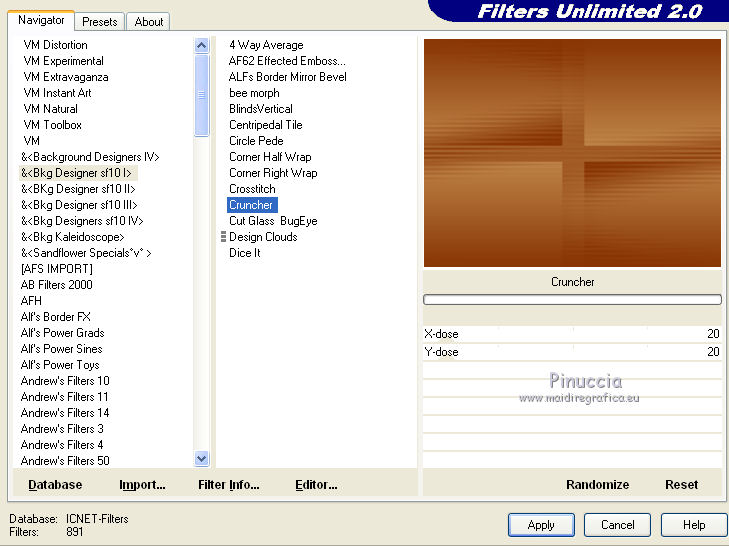Choose the bee morph filter

click(254, 93)
